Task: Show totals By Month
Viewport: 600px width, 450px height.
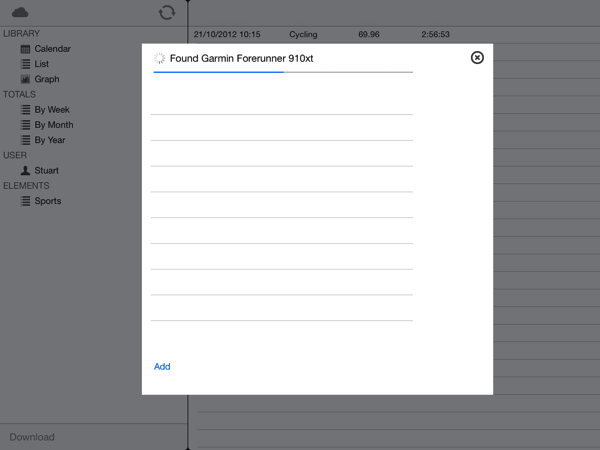Action: click(54, 125)
